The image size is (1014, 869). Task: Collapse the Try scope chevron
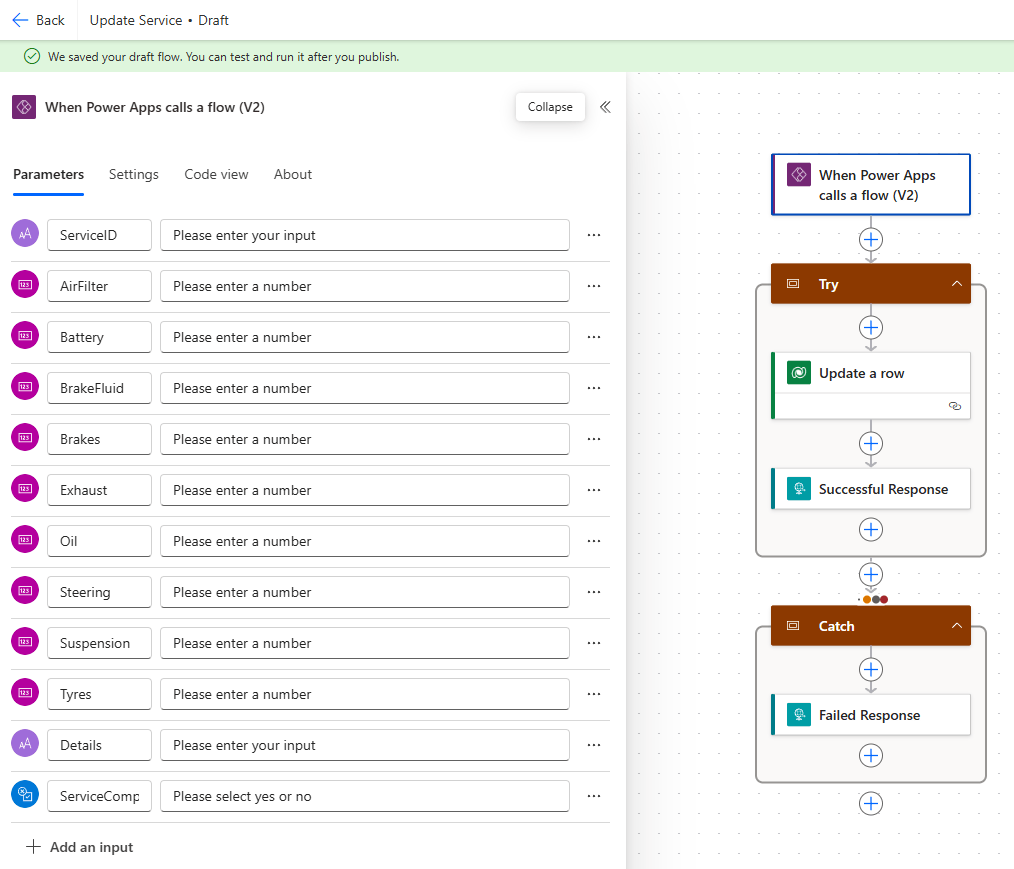(956, 284)
